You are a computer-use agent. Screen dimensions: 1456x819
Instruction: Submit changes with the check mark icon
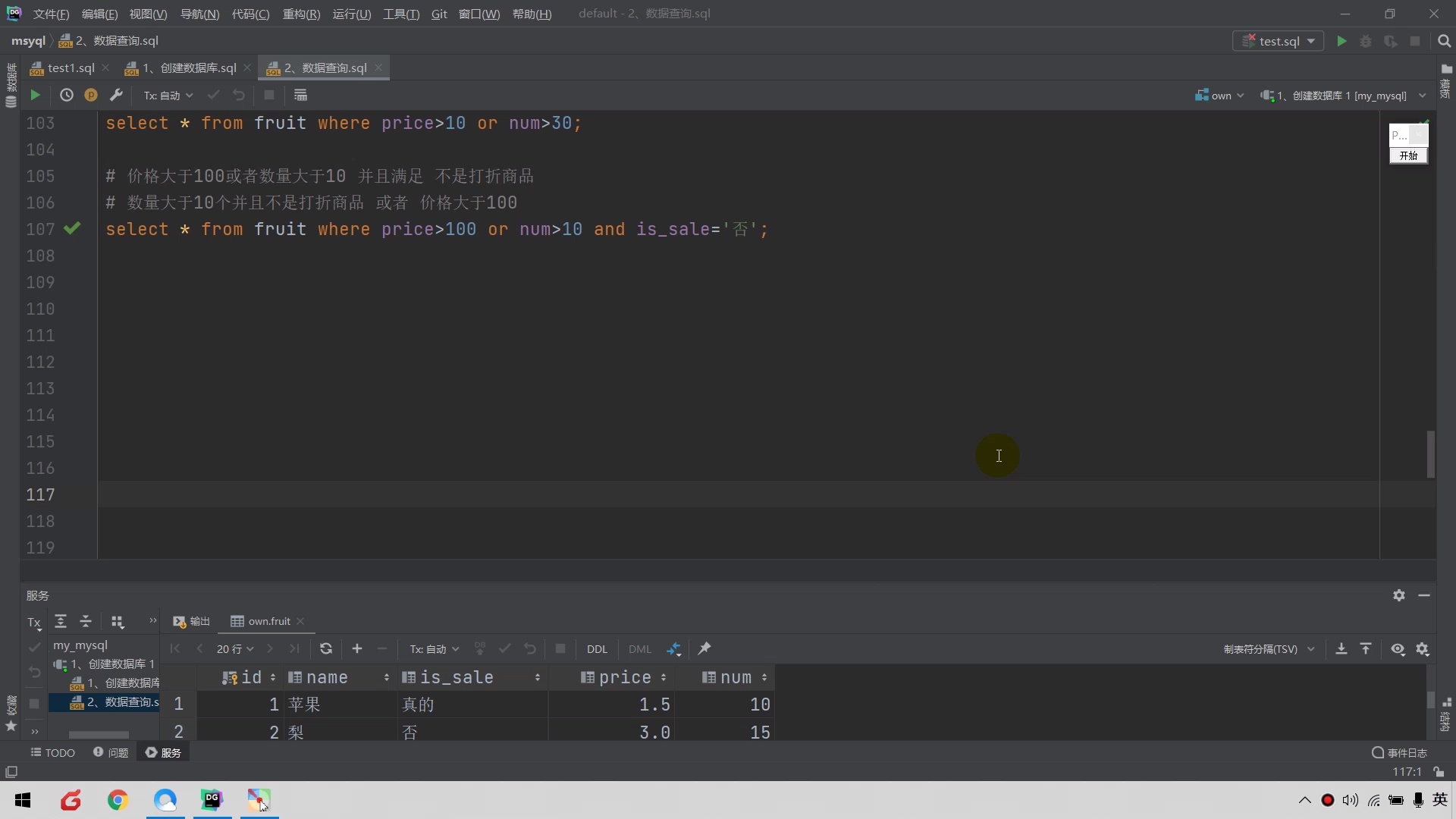[x=504, y=649]
